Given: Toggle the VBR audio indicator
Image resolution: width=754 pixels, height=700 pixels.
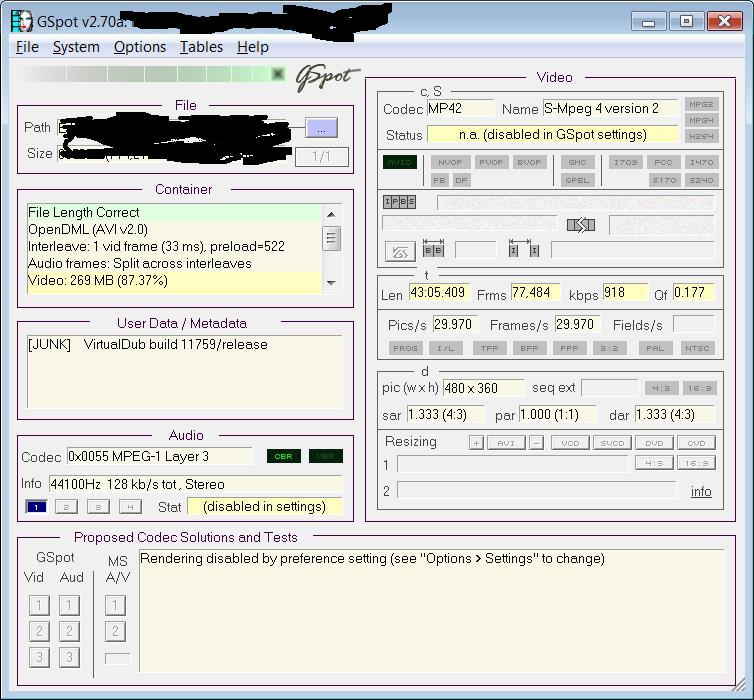Looking at the screenshot, I should 326,456.
